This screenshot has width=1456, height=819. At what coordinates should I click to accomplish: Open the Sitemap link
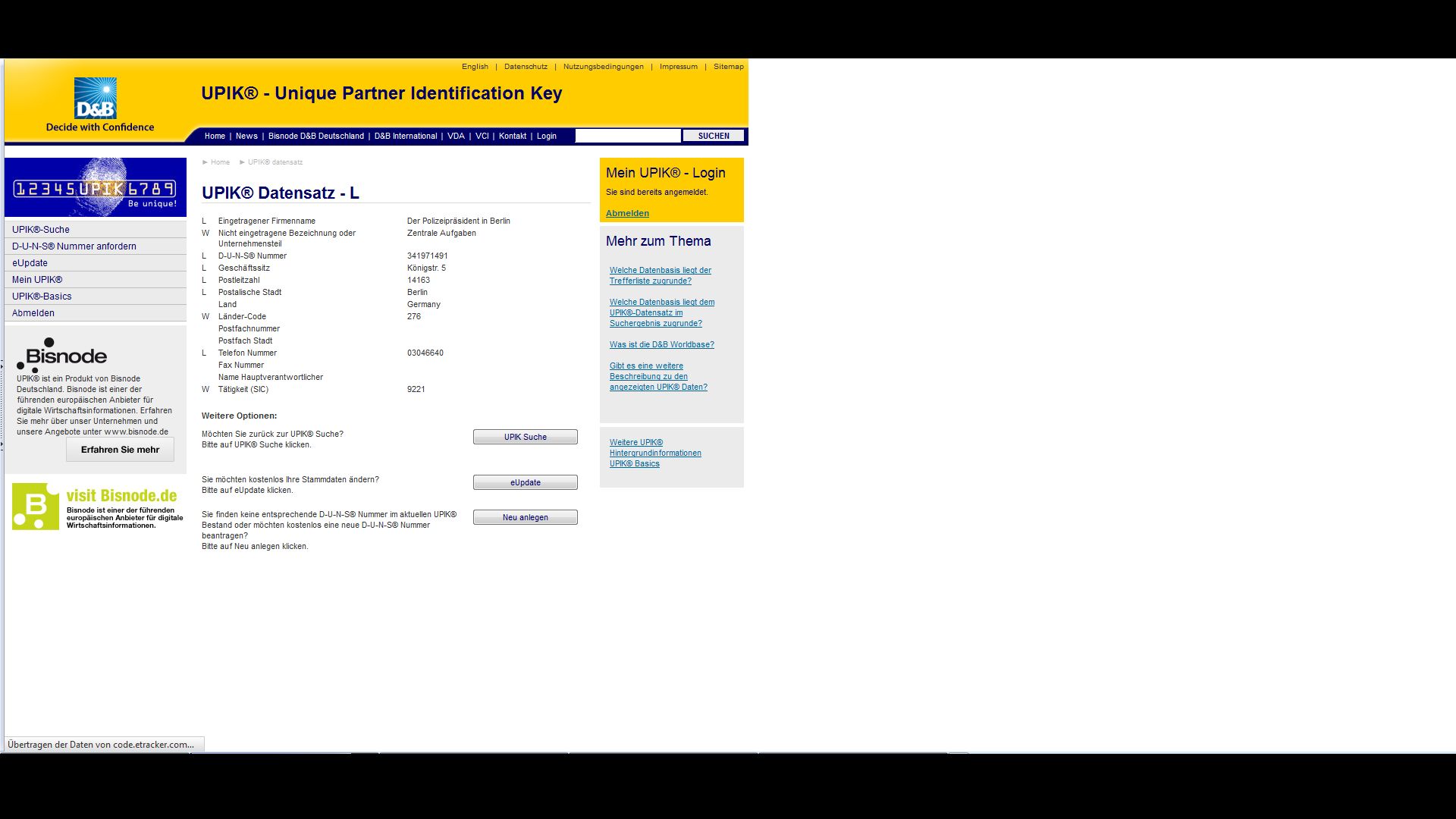pos(728,67)
